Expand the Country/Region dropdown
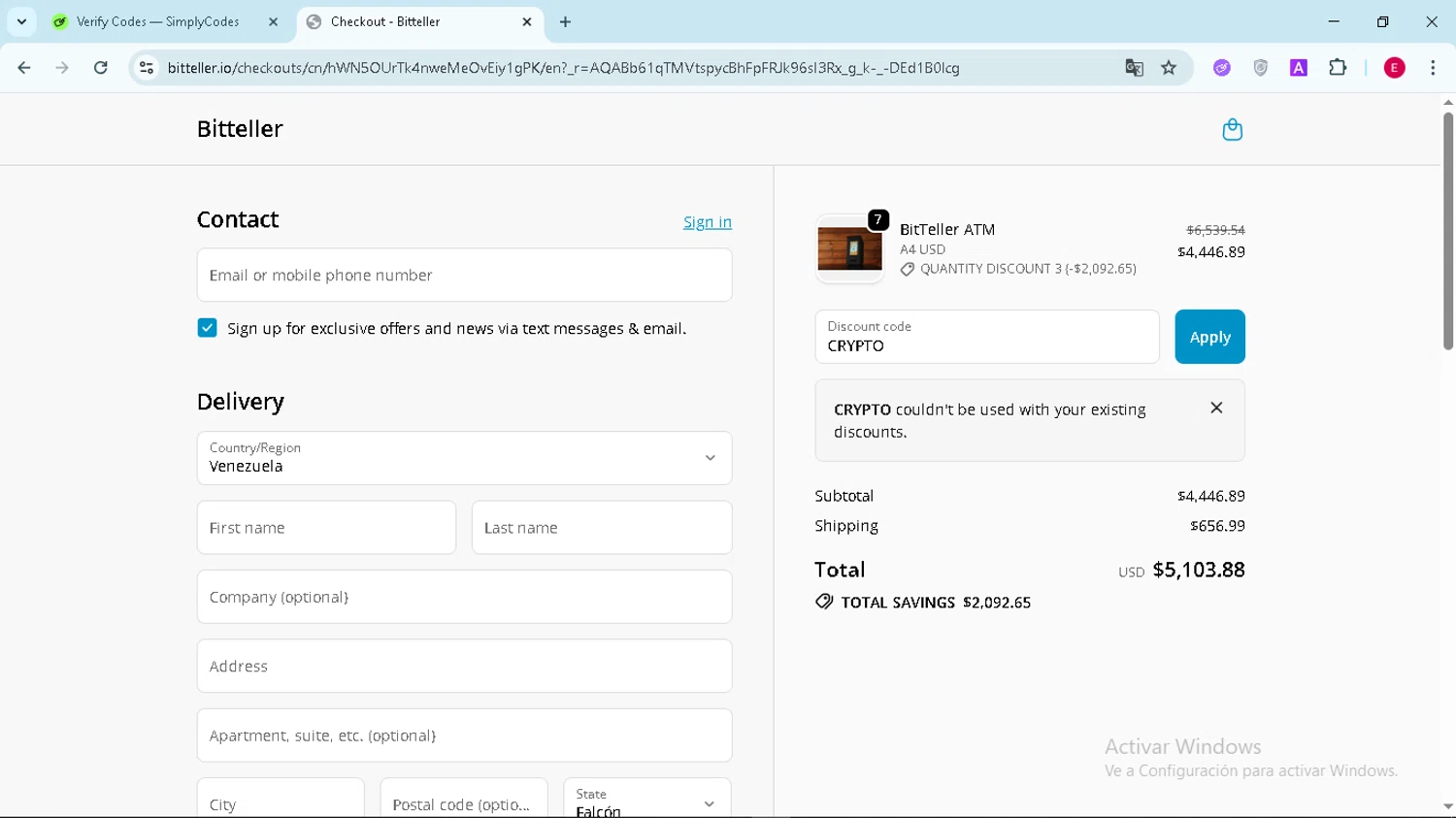 464,458
